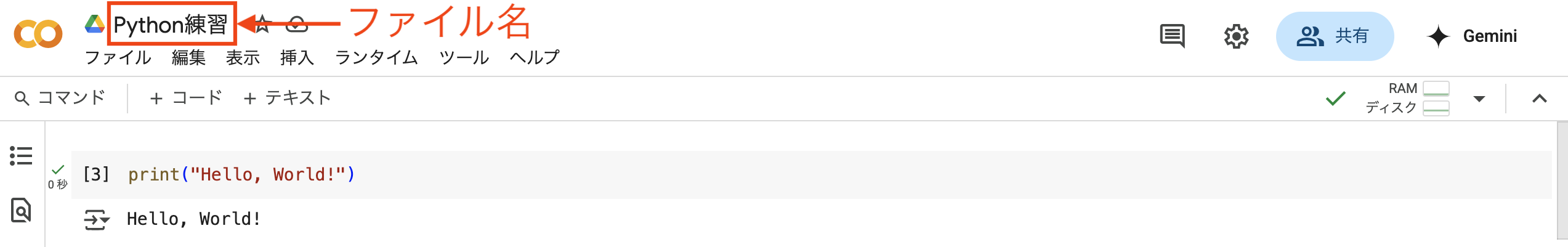Add a text cell with + テキスト
Screen dimensions: 1568x247
click(x=287, y=98)
